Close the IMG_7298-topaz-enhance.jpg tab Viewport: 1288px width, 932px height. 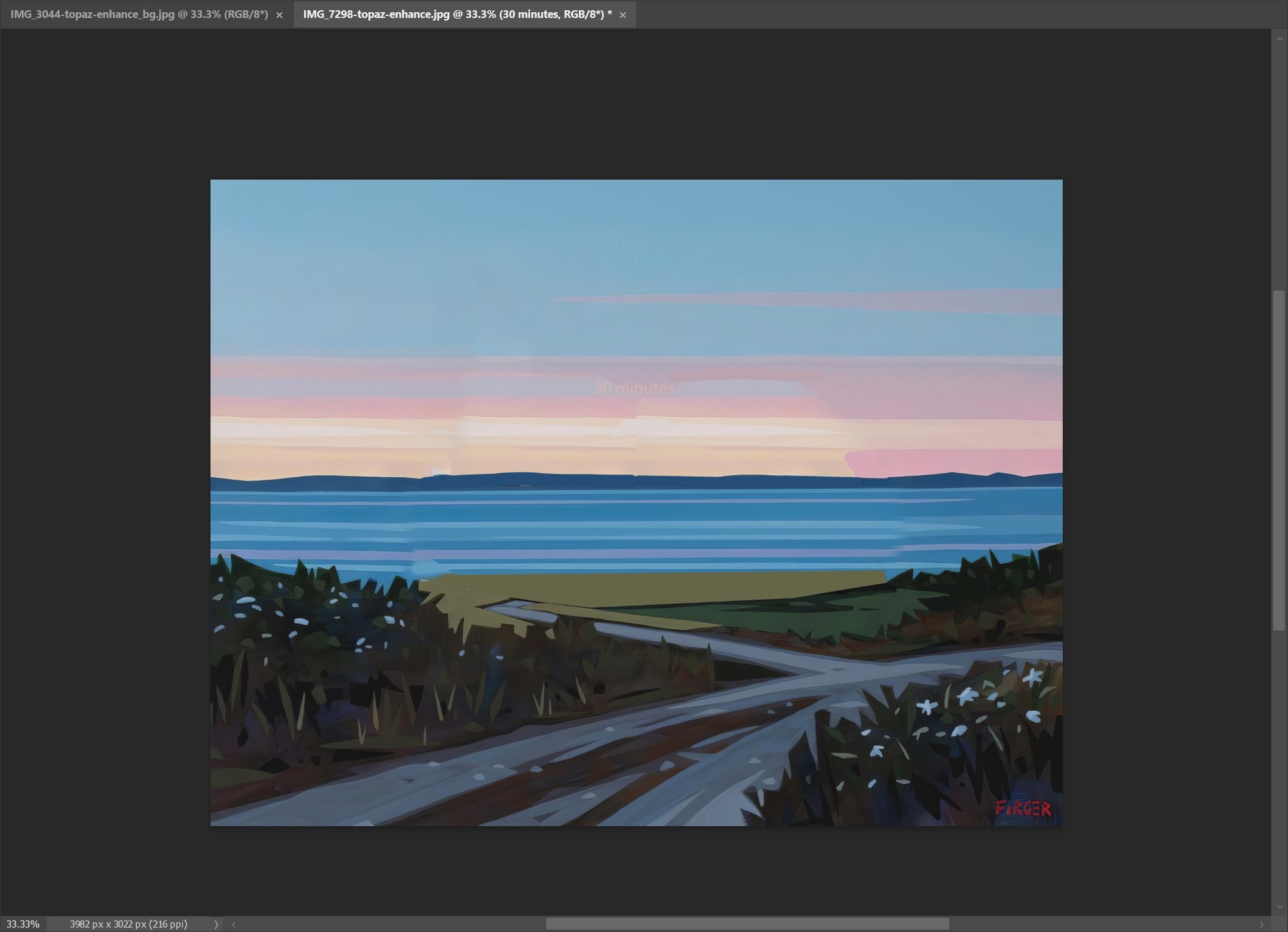623,15
